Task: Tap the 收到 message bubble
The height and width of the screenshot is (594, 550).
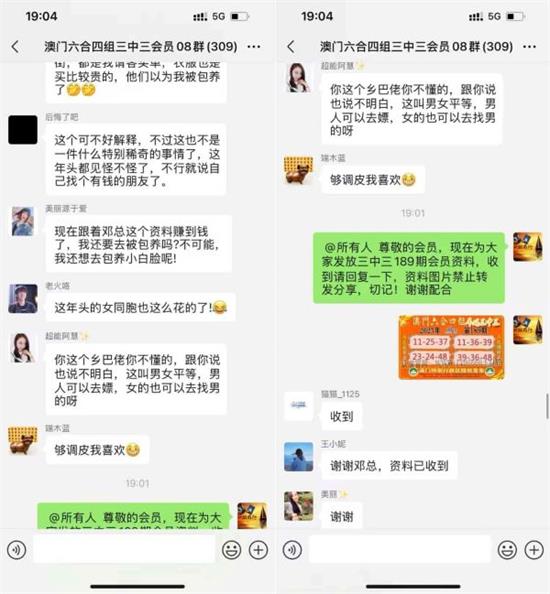Action: (342, 416)
